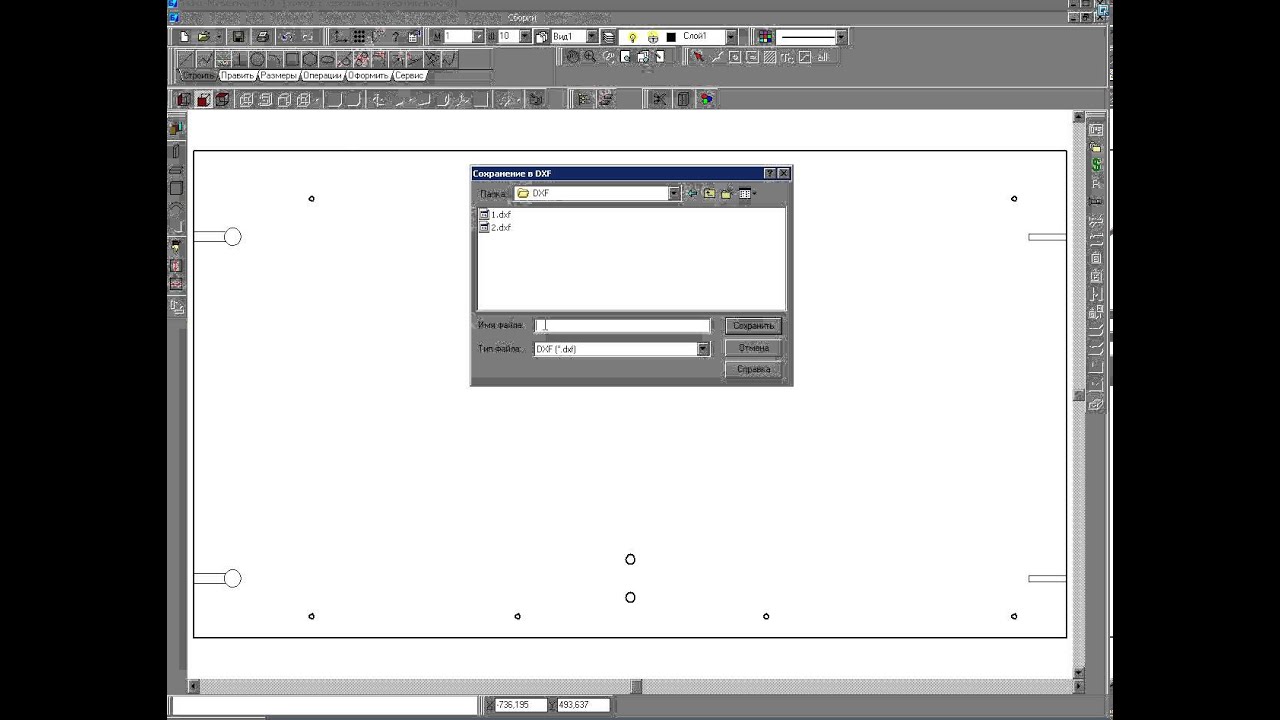The height and width of the screenshot is (720, 1280).
Task: Open the scale value 1 dropdown
Action: pos(478,36)
